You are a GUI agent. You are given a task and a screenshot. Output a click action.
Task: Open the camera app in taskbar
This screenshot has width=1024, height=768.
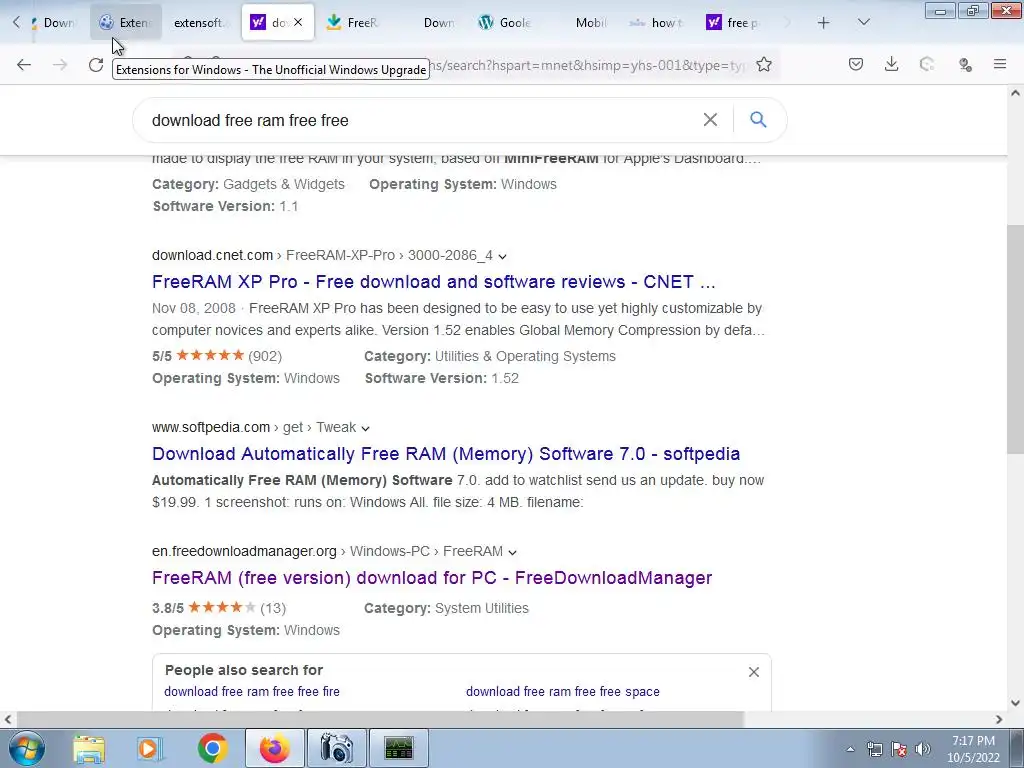pyautogui.click(x=336, y=748)
